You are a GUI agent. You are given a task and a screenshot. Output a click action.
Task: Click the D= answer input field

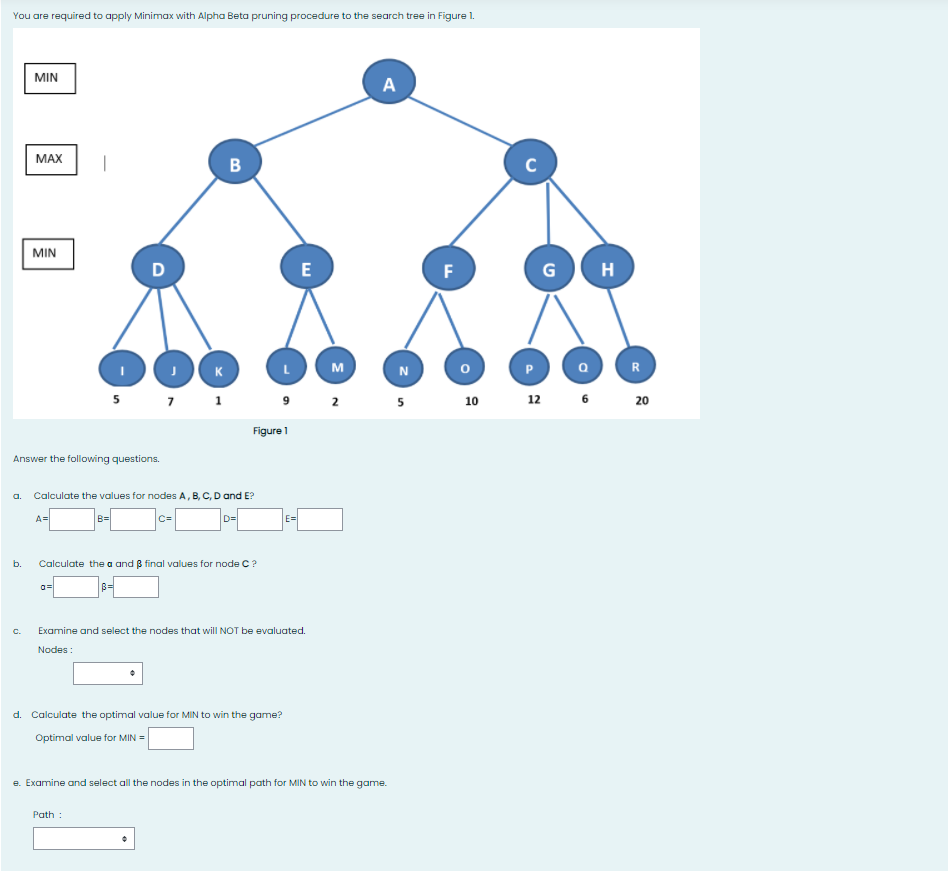[x=260, y=519]
